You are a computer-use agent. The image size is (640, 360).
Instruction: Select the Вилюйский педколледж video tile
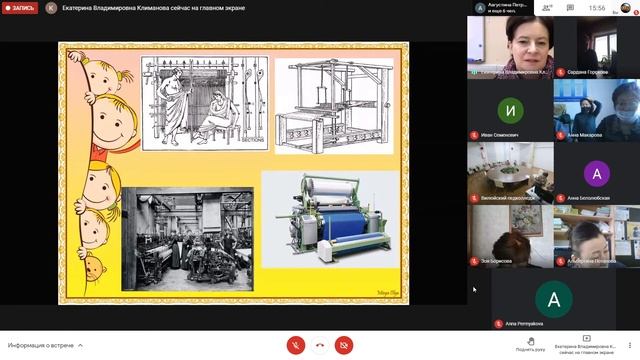511,173
